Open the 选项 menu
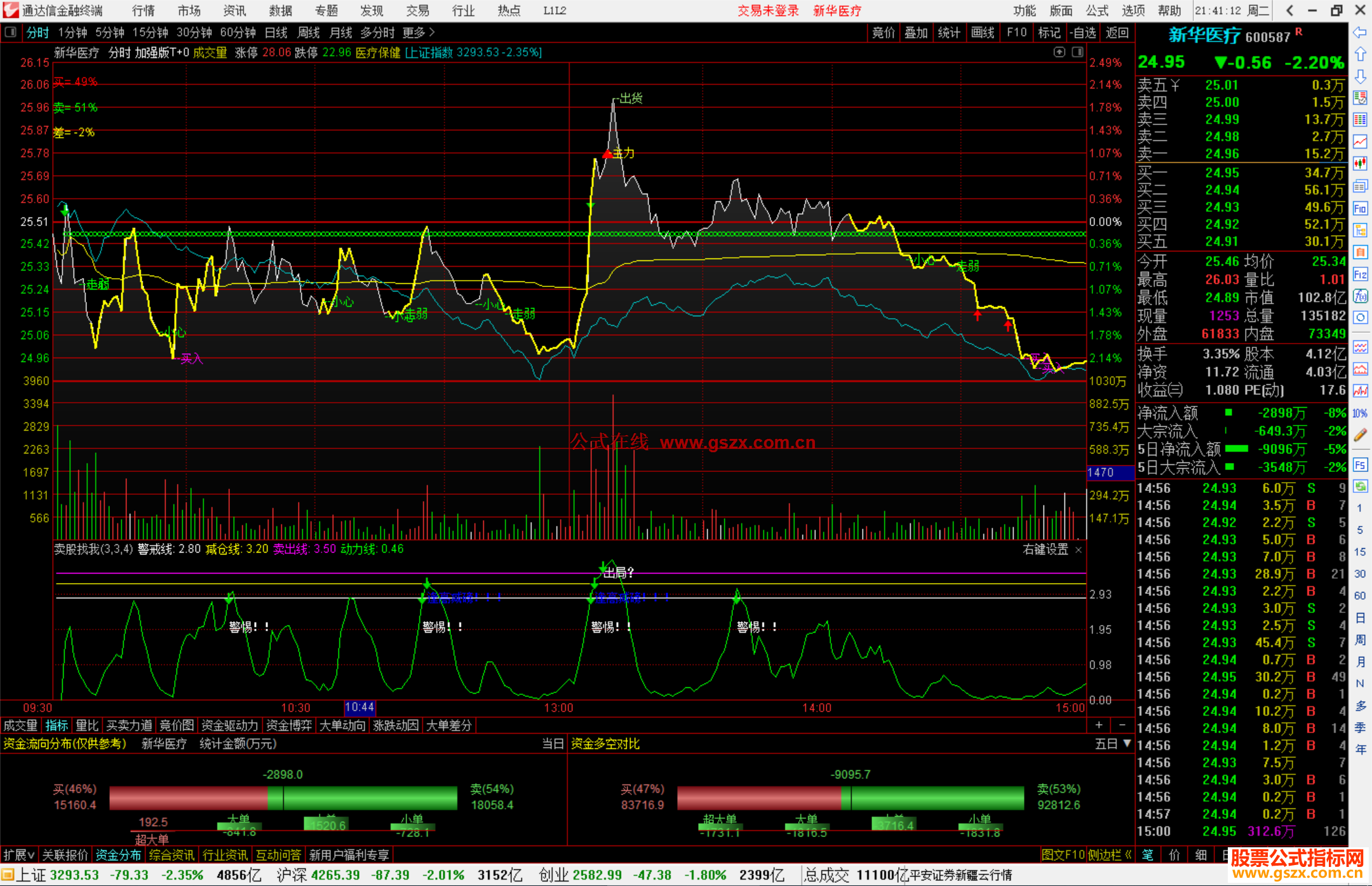Screen dimensions: 1372x886 [1133, 10]
